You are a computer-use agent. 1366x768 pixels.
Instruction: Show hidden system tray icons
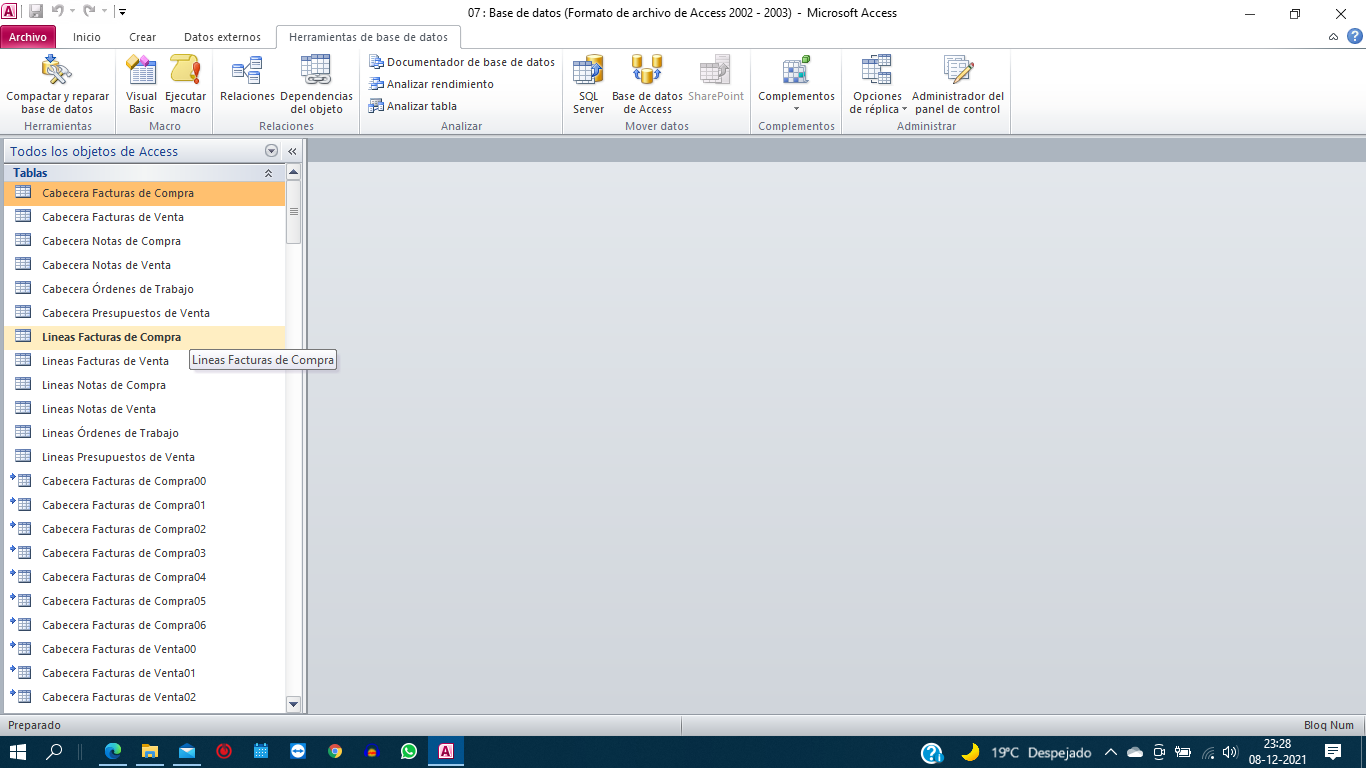(1110, 751)
